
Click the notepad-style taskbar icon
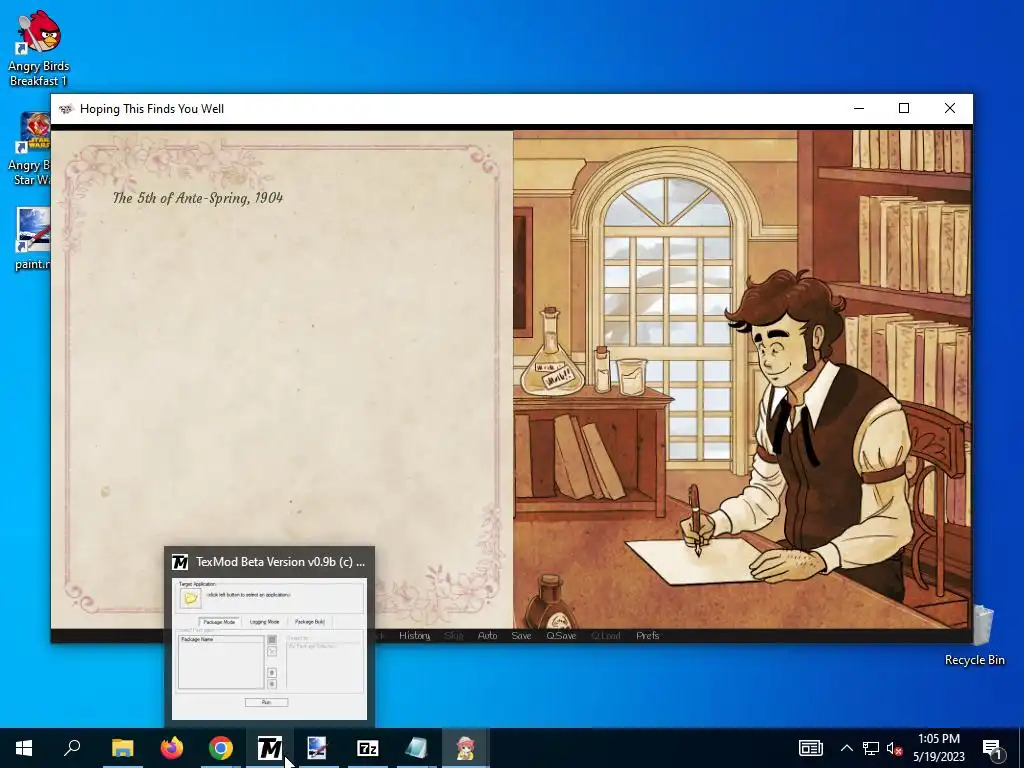[x=416, y=748]
